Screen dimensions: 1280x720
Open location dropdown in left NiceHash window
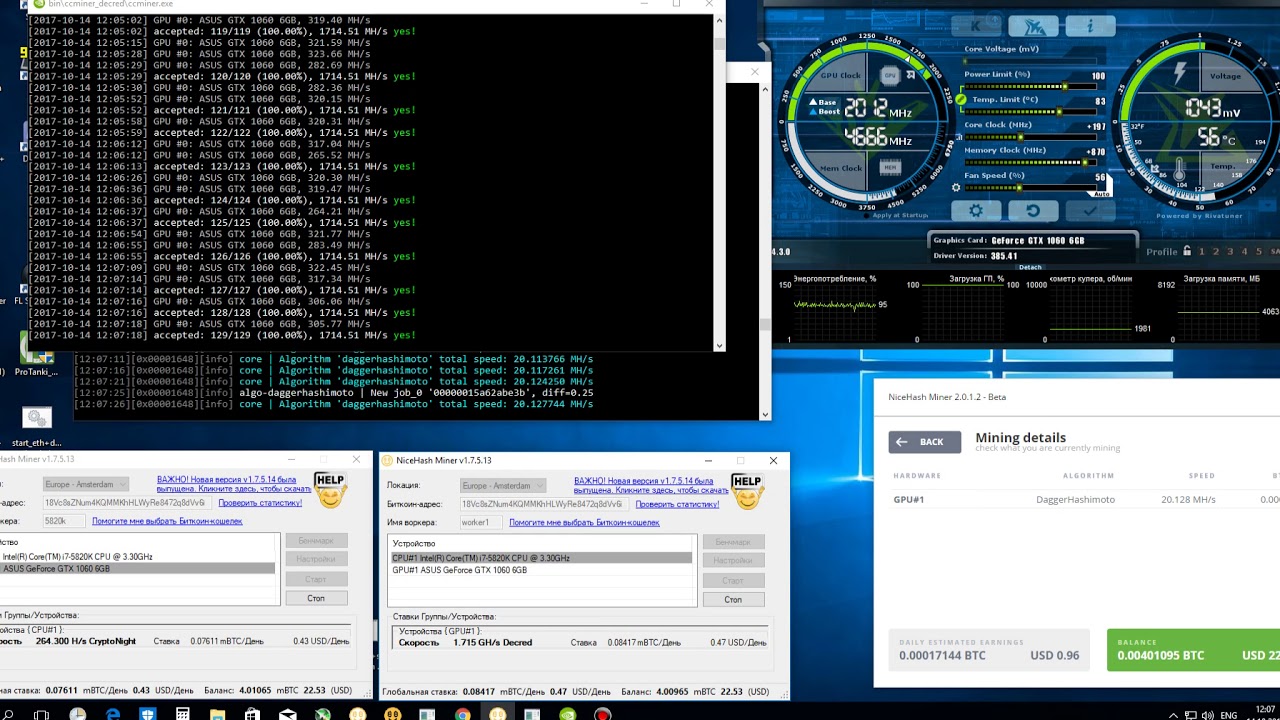tap(86, 484)
